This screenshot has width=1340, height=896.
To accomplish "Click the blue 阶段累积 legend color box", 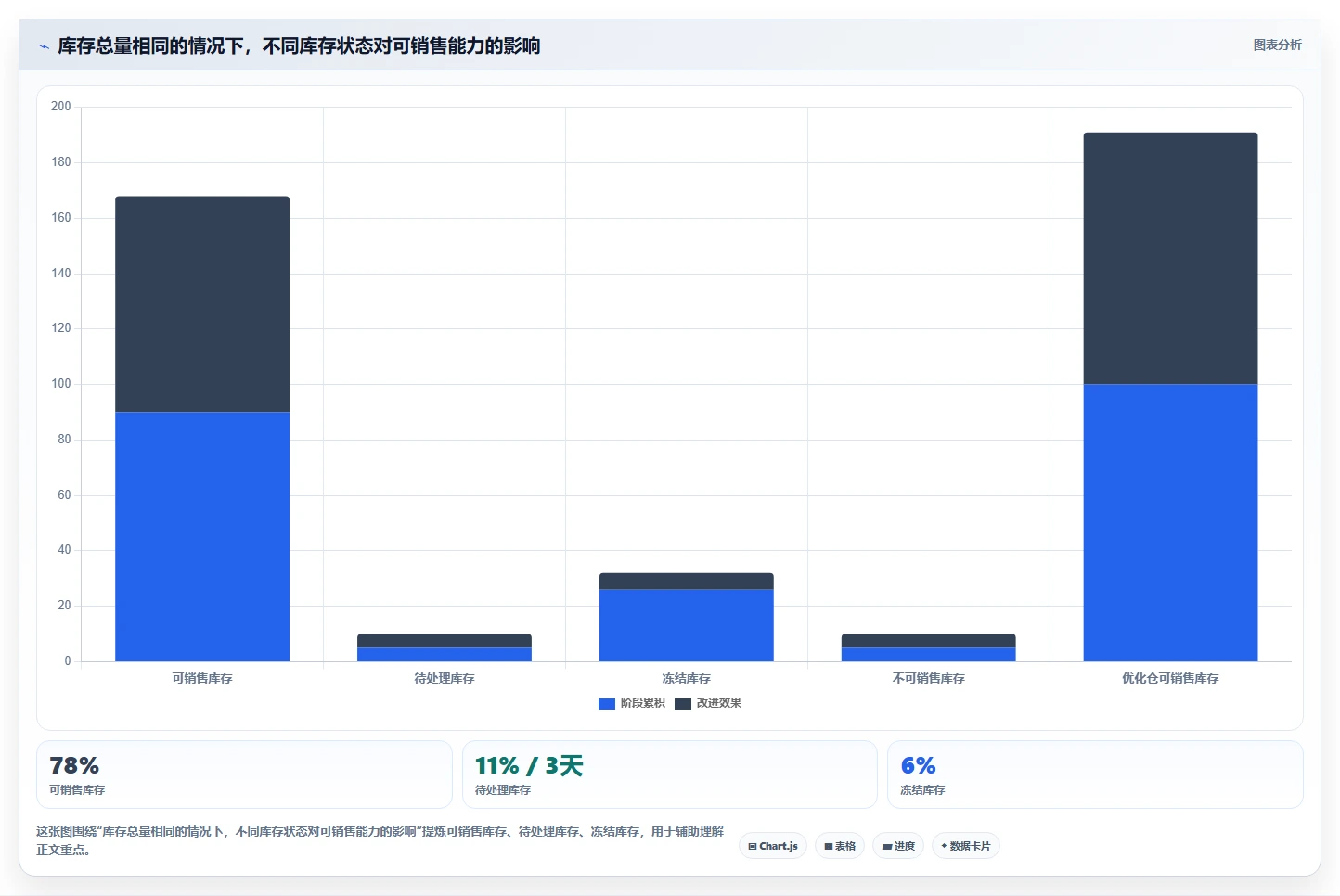I will coord(607,704).
